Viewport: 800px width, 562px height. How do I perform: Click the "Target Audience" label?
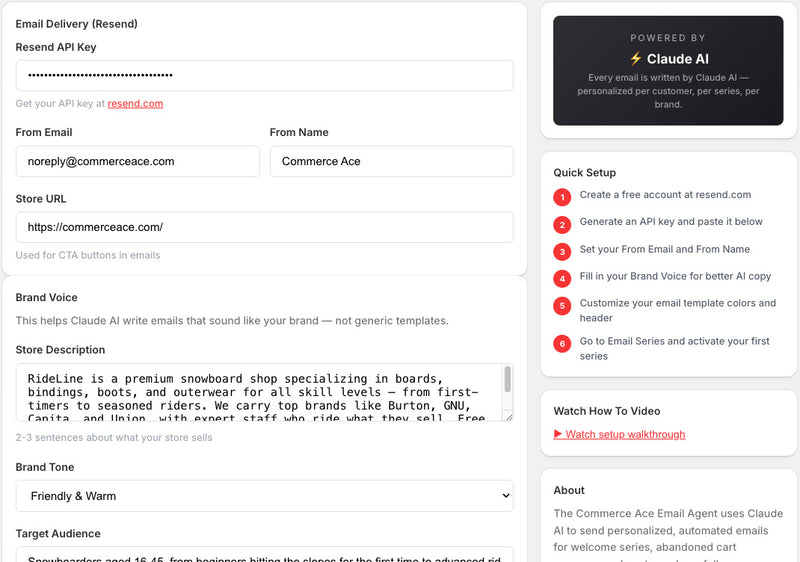58,533
